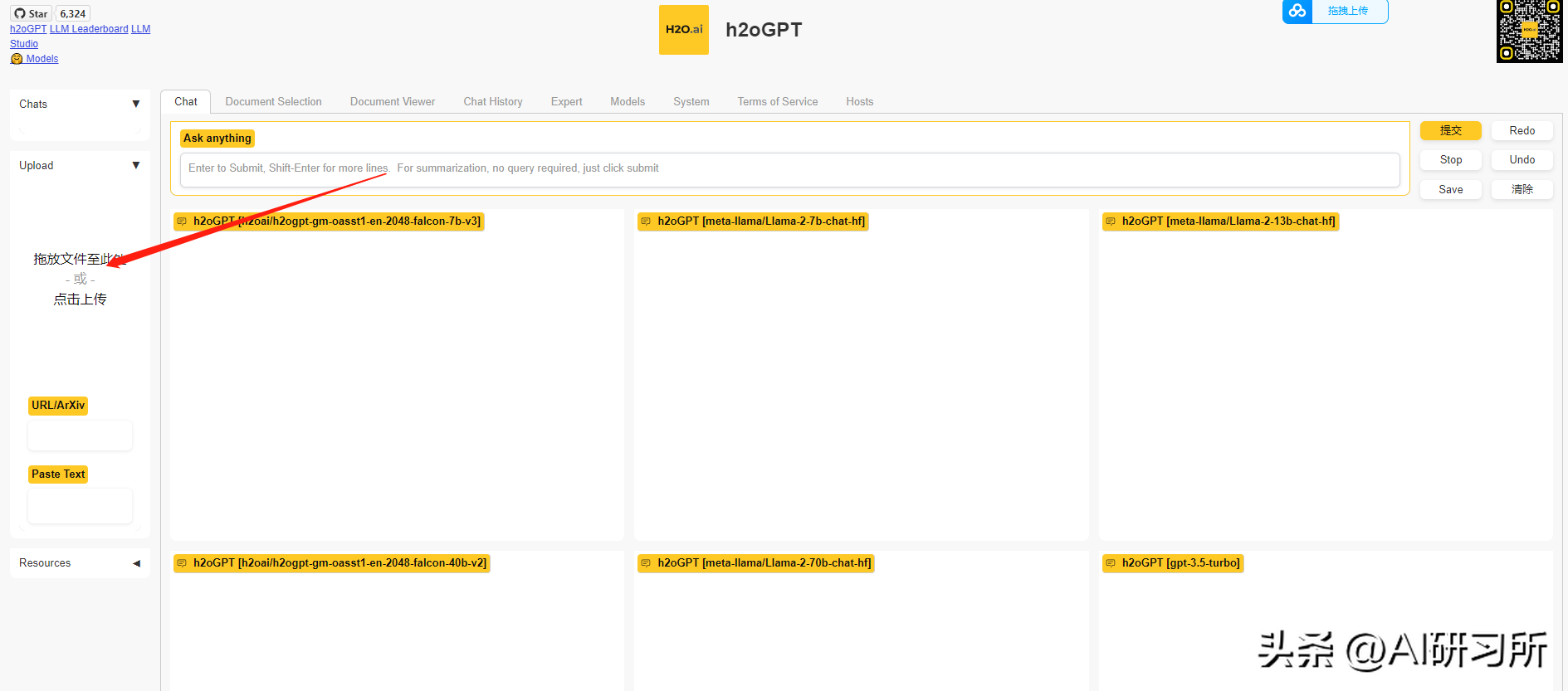Switch to the Chat tab
The width and height of the screenshot is (1568, 691).
pos(186,101)
